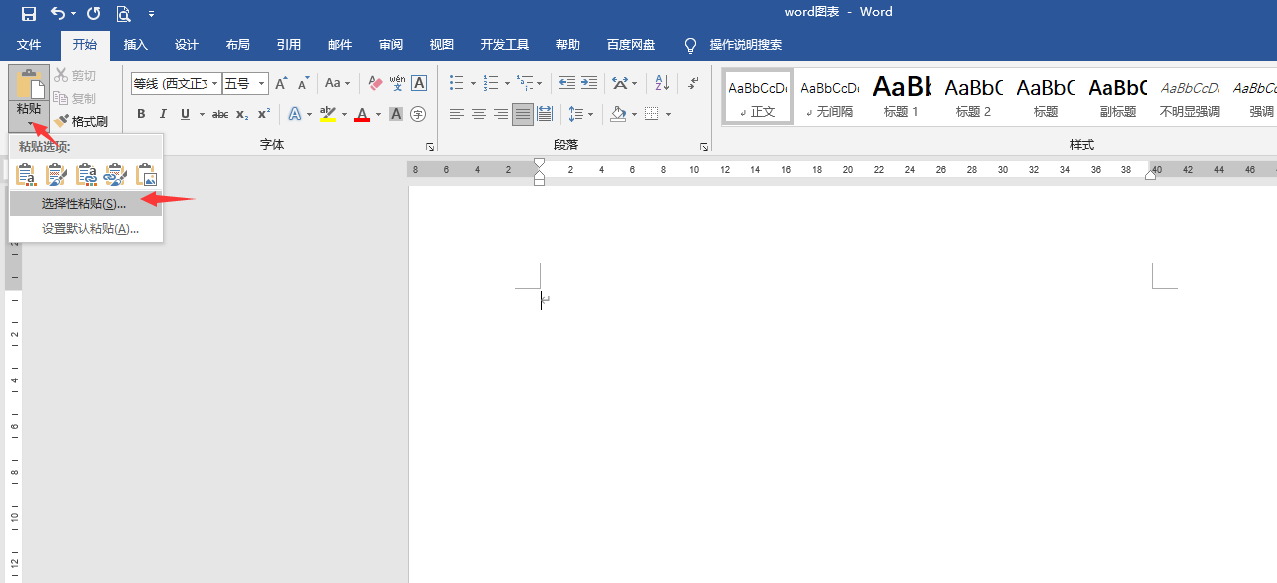Toggle italic formatting
This screenshot has height=583, width=1277.
point(163,114)
